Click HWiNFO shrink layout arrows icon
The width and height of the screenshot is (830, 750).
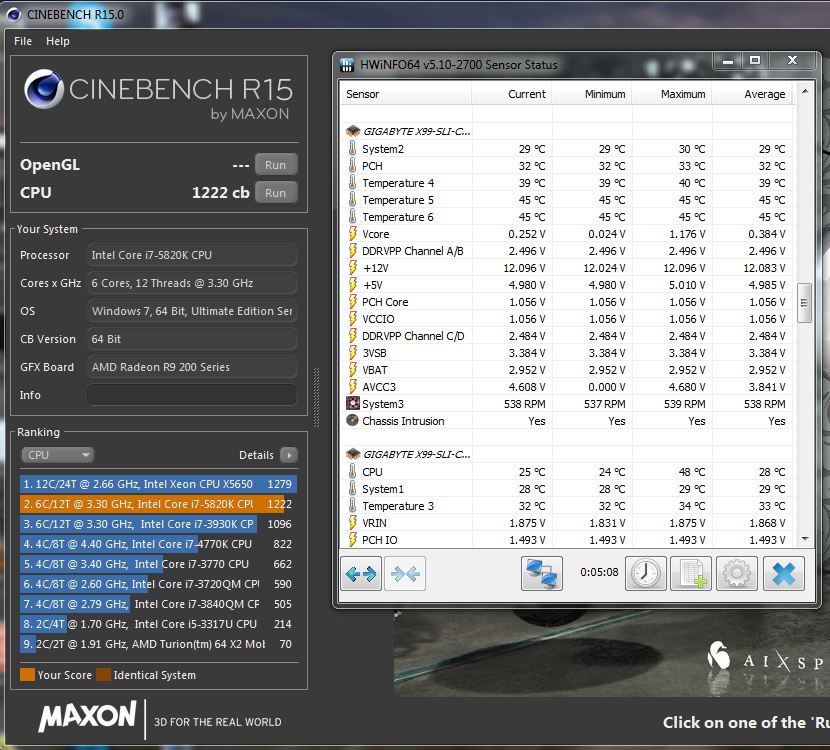(405, 573)
